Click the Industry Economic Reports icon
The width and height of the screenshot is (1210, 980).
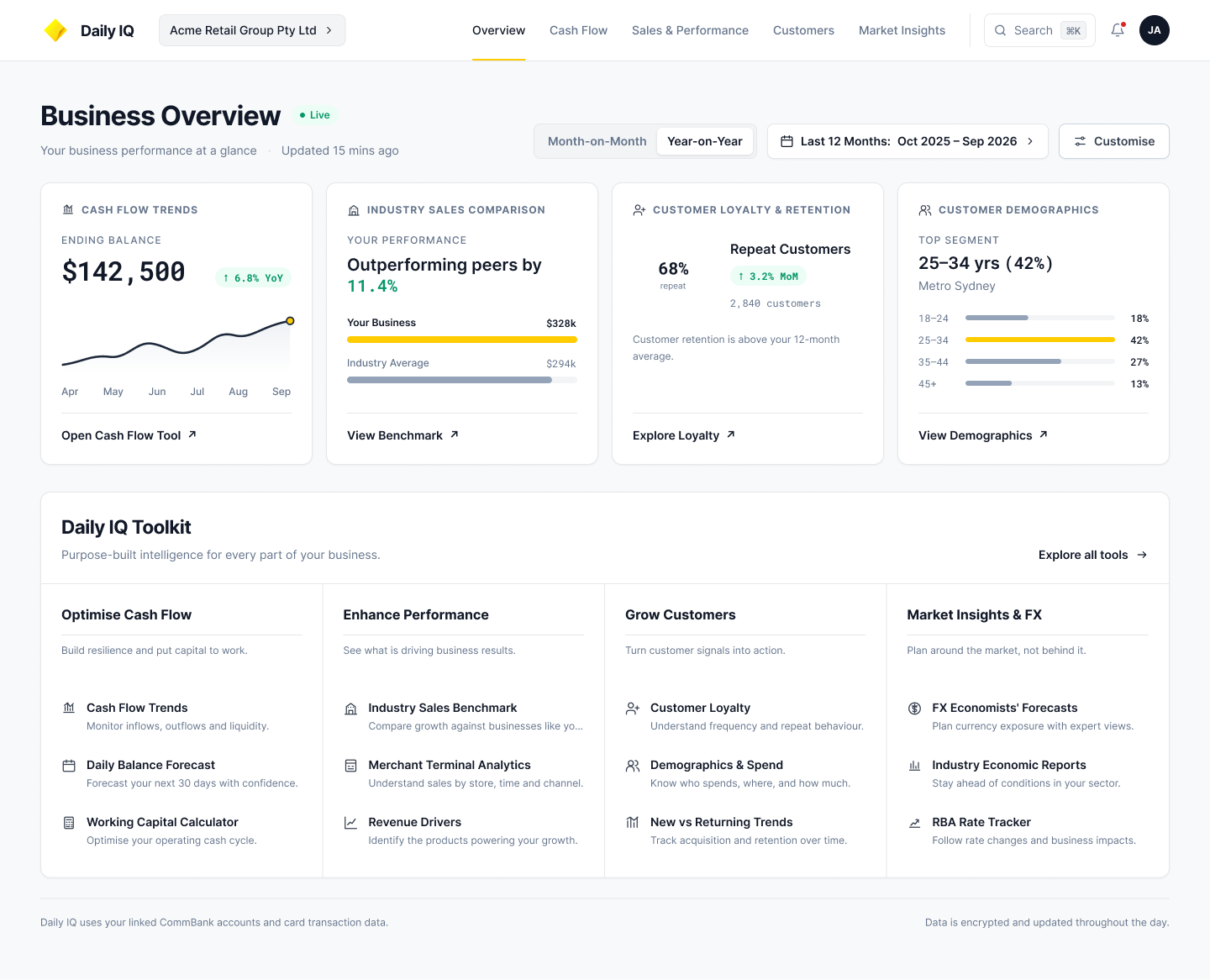[914, 766]
